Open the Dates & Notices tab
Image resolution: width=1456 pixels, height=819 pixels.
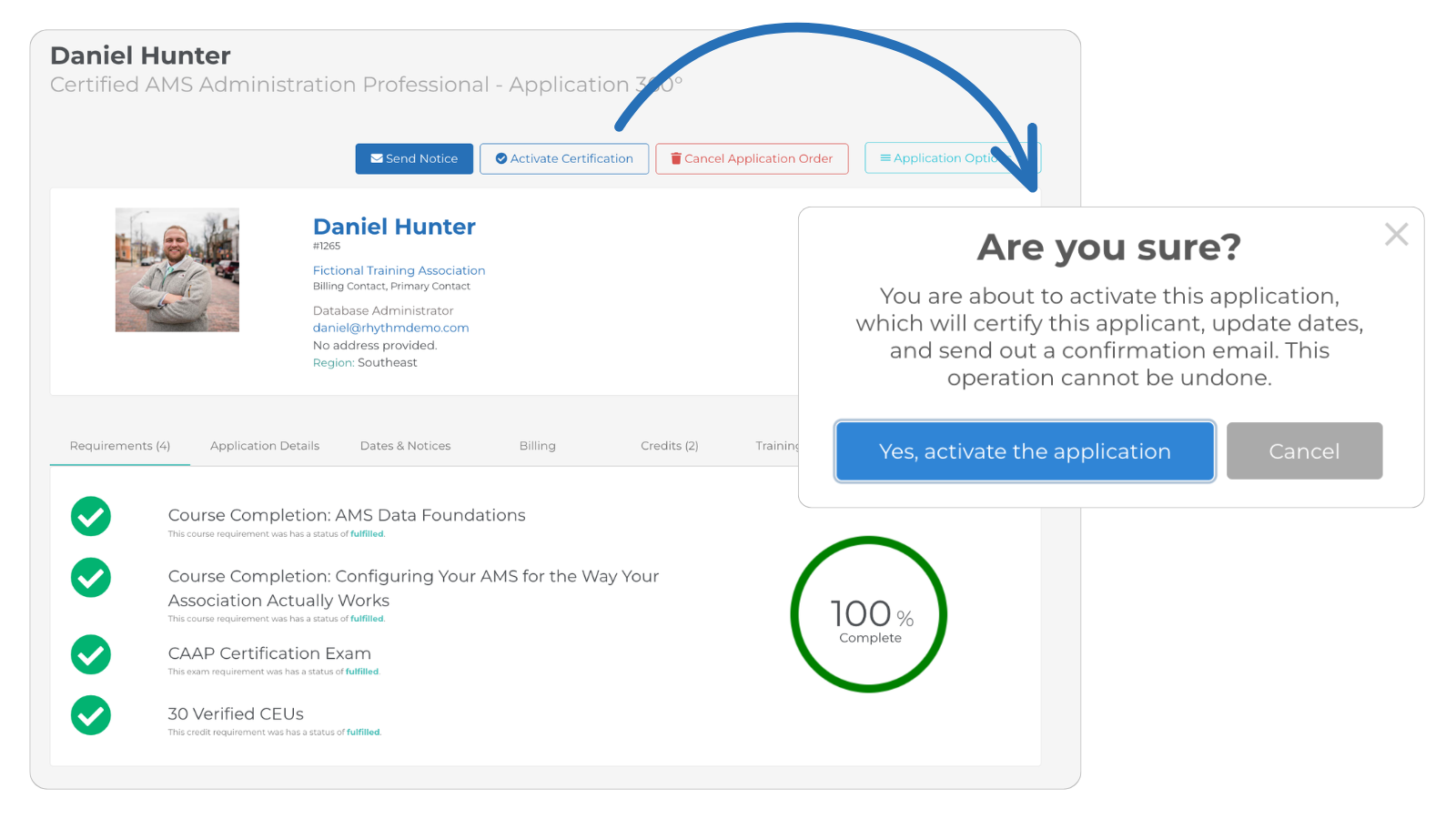[x=405, y=446]
